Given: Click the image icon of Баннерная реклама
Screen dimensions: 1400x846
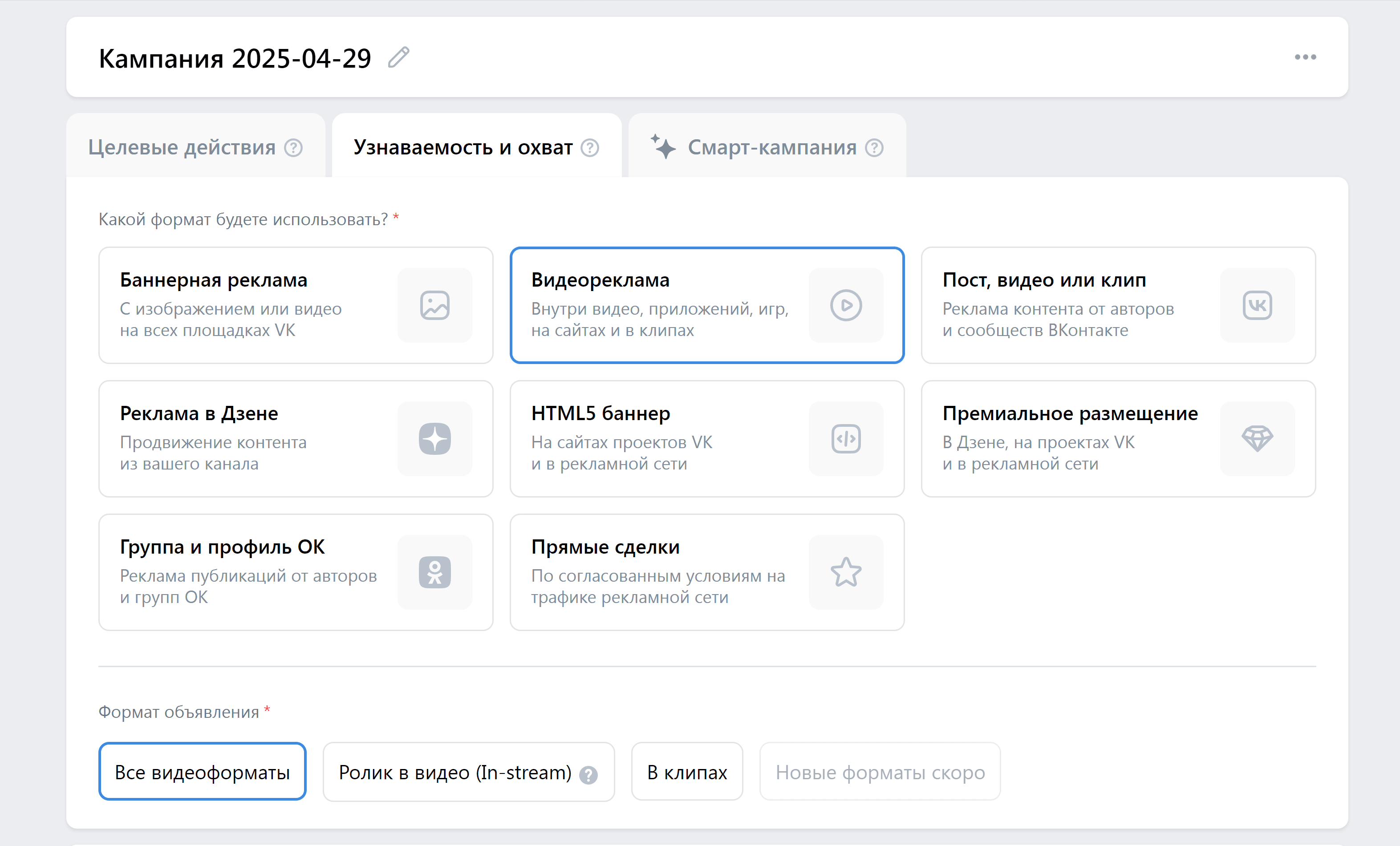Looking at the screenshot, I should click(x=434, y=305).
